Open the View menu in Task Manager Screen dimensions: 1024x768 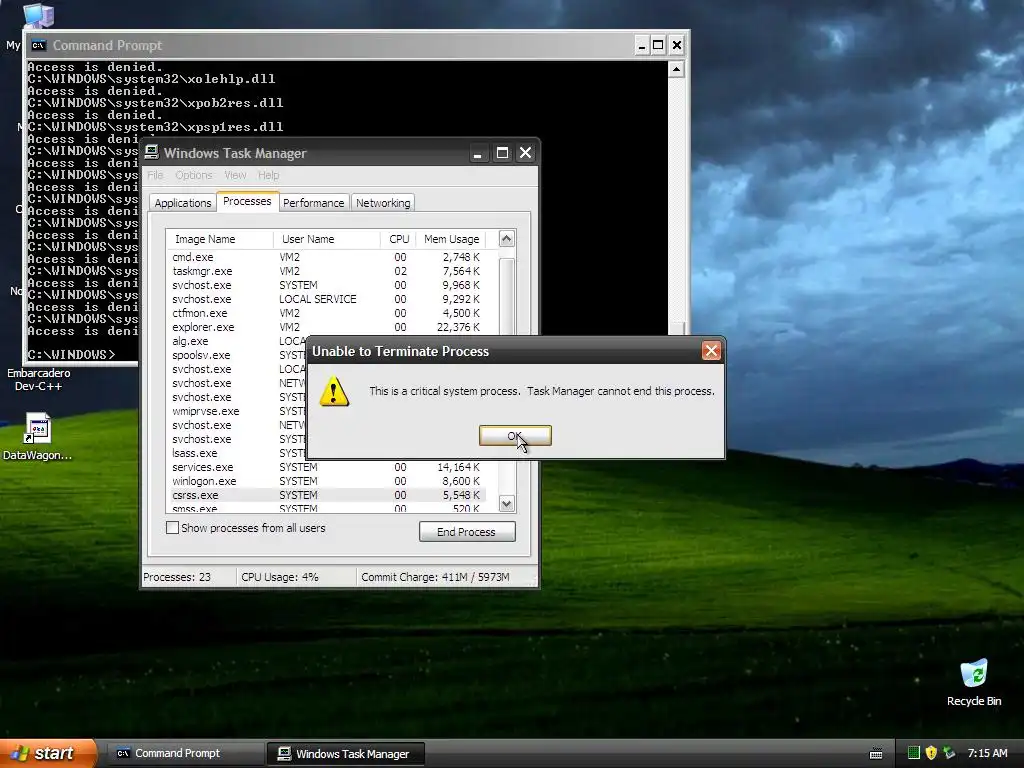235,175
